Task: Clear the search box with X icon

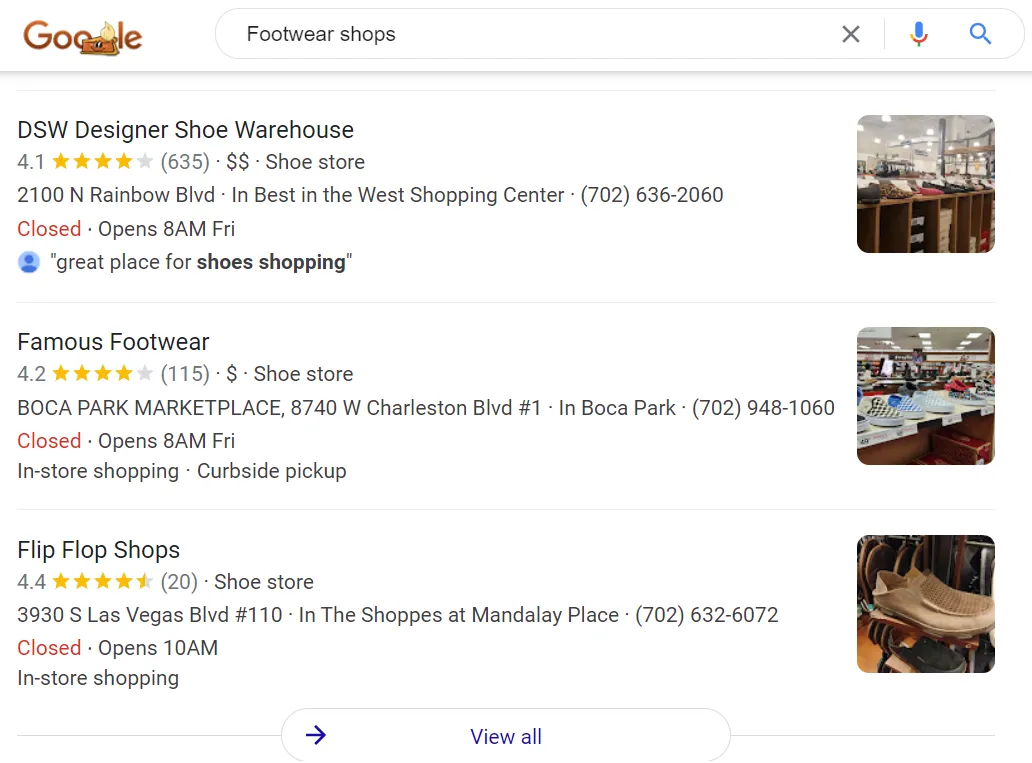Action: point(850,34)
